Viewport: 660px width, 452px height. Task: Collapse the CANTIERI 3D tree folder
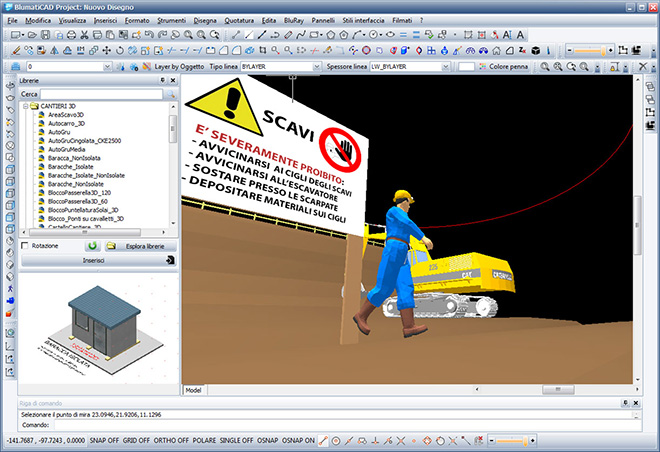pos(24,106)
